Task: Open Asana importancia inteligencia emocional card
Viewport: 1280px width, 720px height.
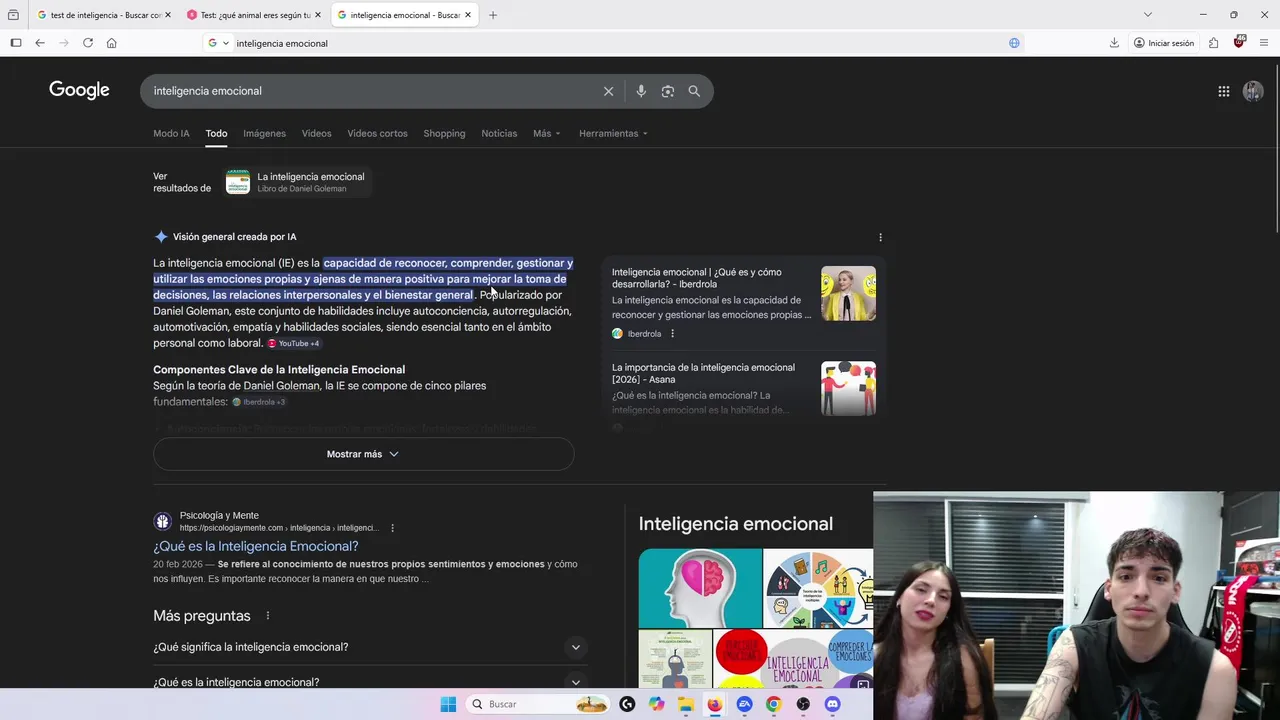Action: coord(743,389)
